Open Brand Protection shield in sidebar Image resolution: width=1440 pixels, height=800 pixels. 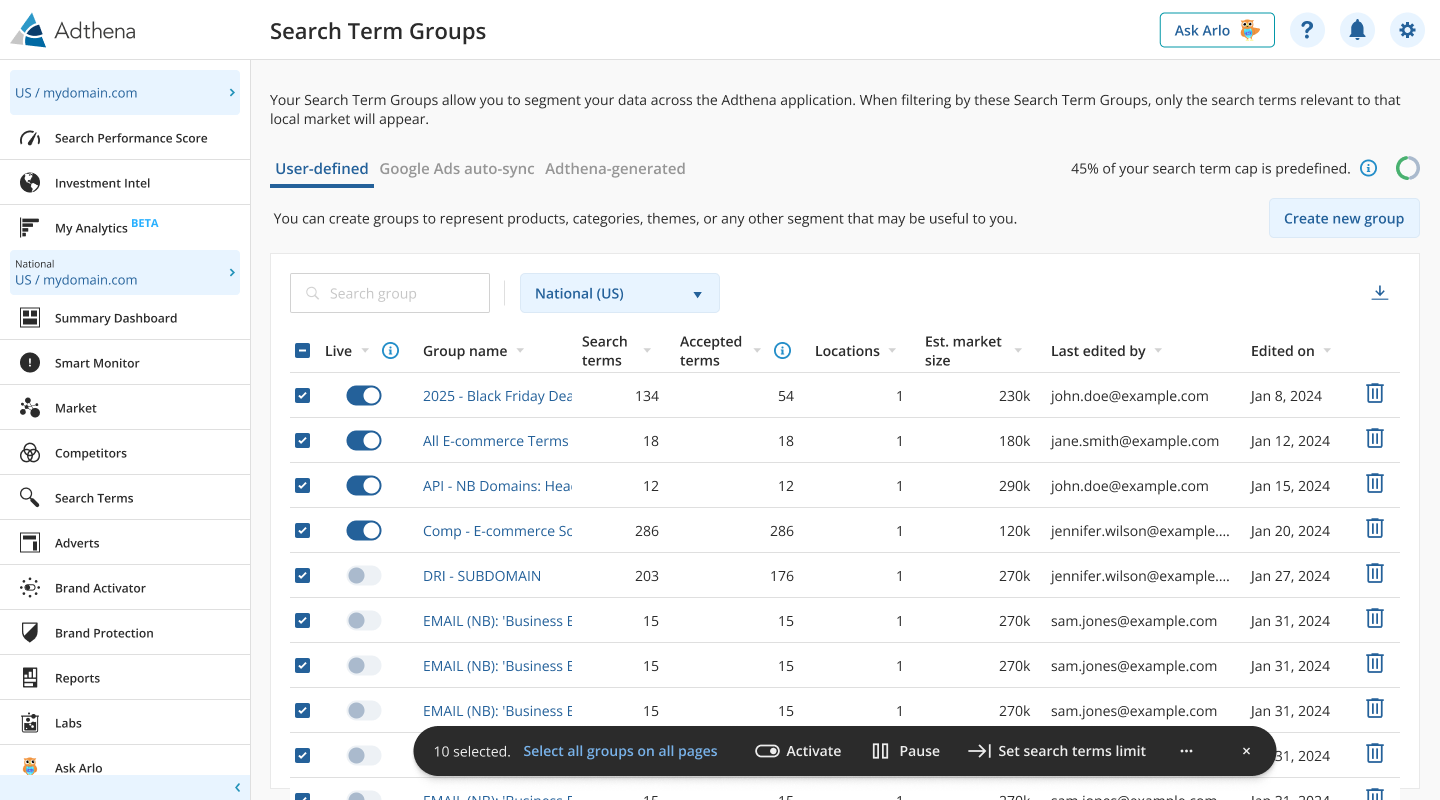click(x=30, y=633)
